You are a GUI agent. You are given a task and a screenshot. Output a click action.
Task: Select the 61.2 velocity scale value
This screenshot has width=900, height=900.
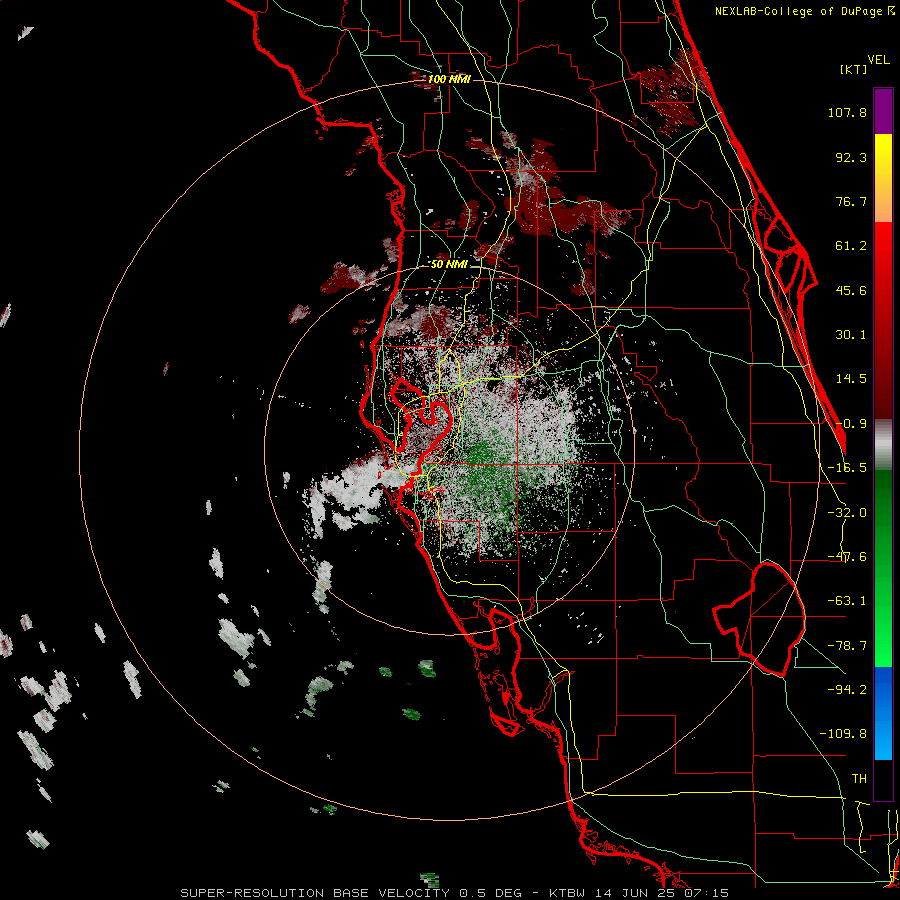[851, 246]
